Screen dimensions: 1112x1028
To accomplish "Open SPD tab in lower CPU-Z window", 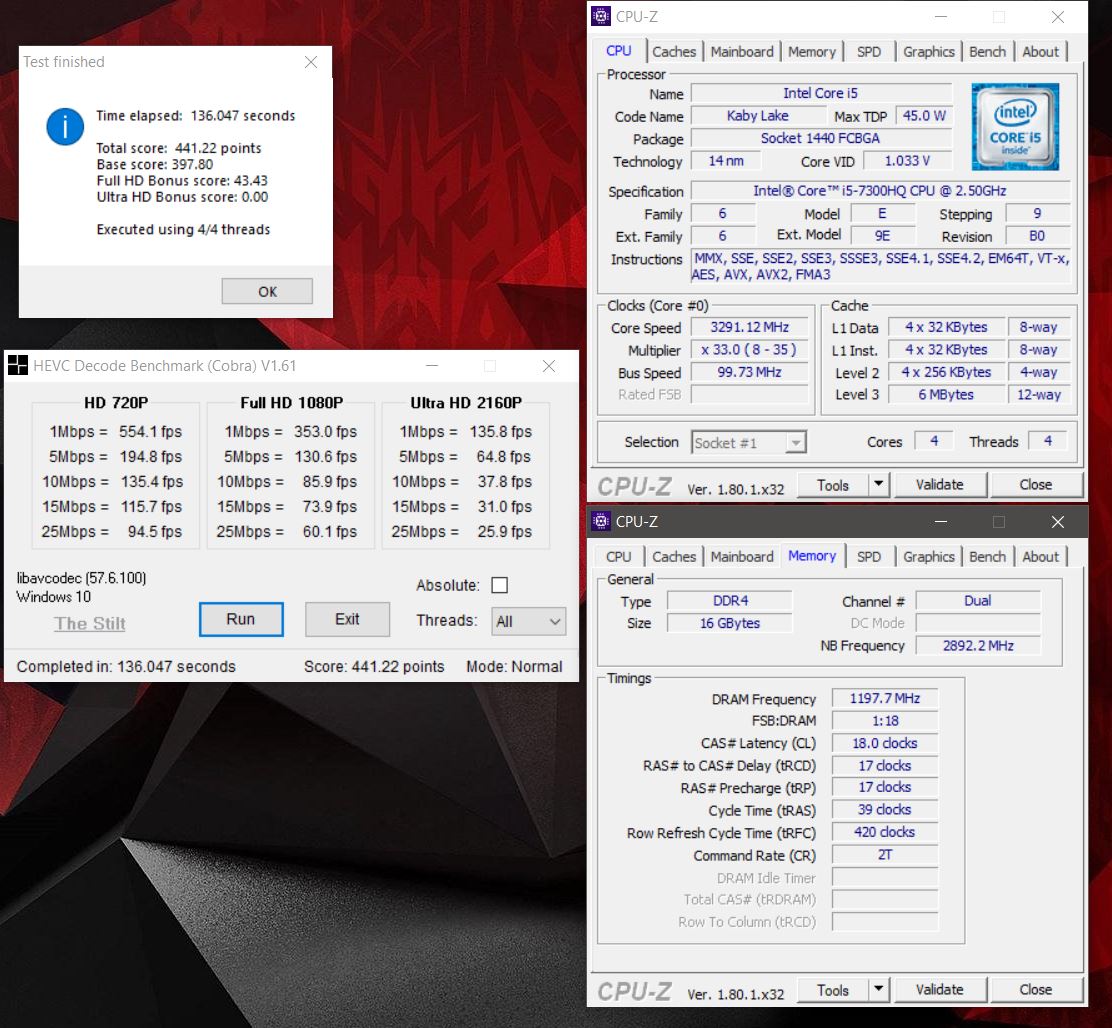I will pos(868,557).
